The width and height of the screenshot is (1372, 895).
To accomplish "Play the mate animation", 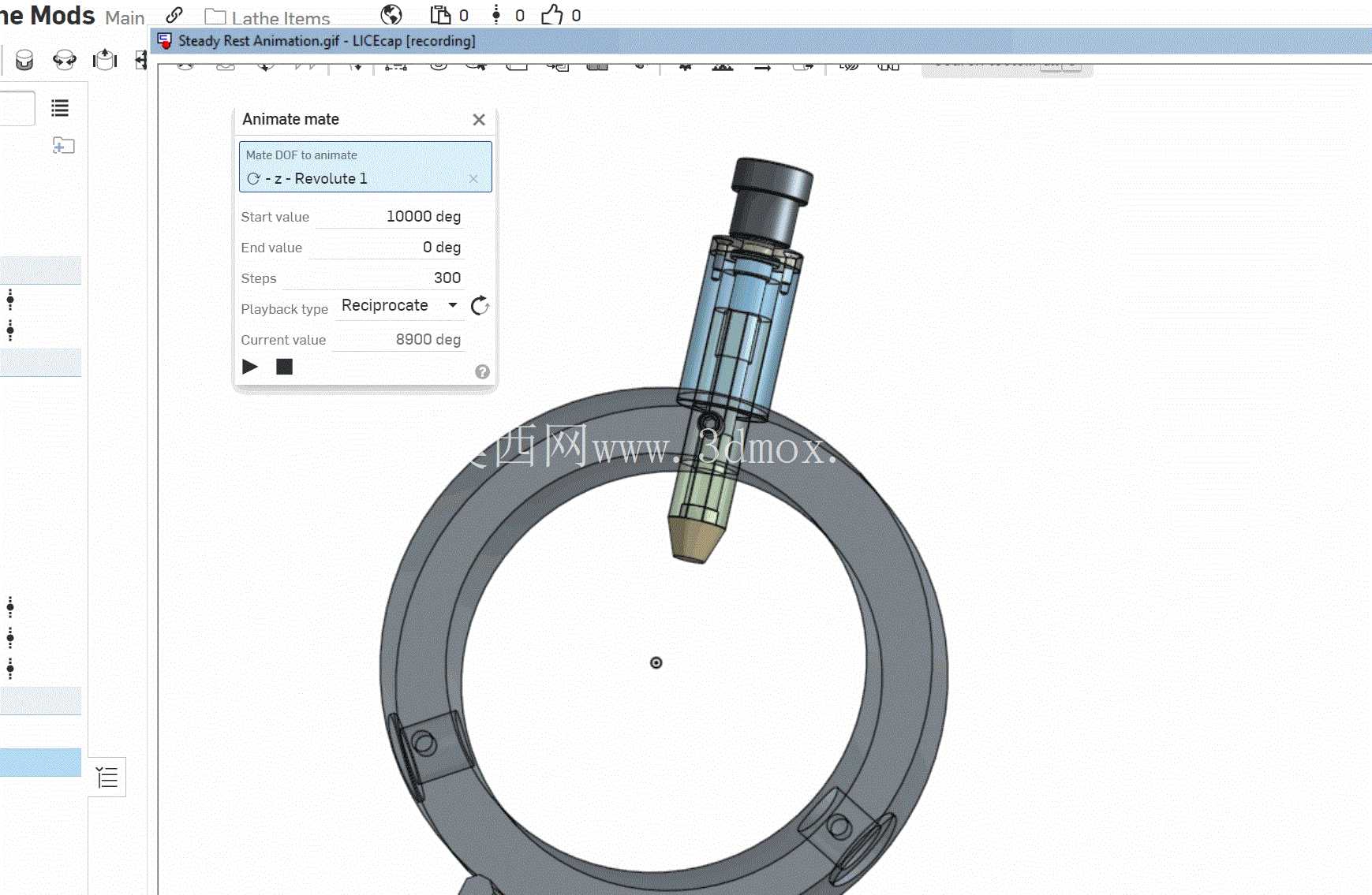I will point(250,367).
